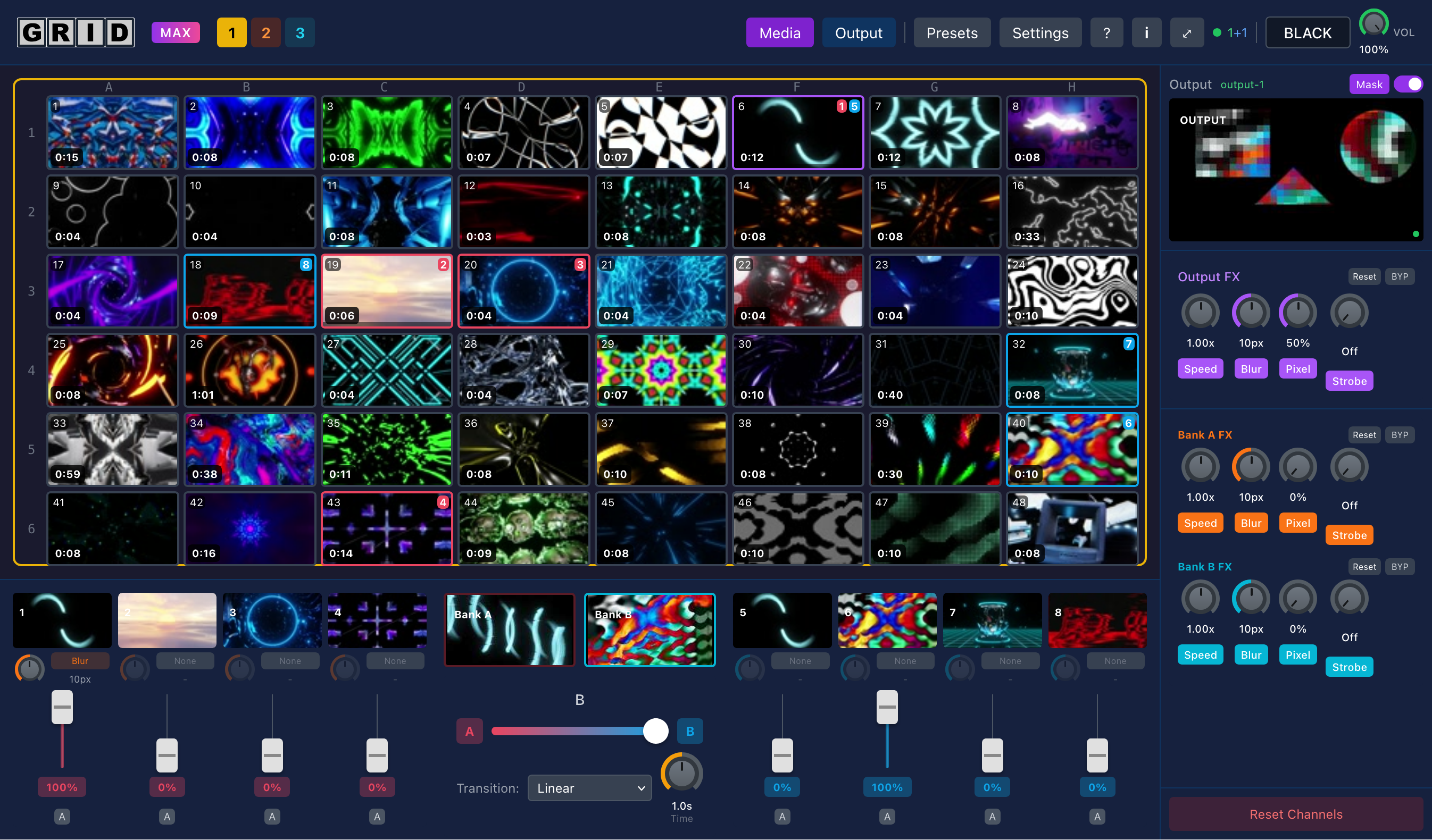Open the None effect selector on channel 5

pos(800,660)
